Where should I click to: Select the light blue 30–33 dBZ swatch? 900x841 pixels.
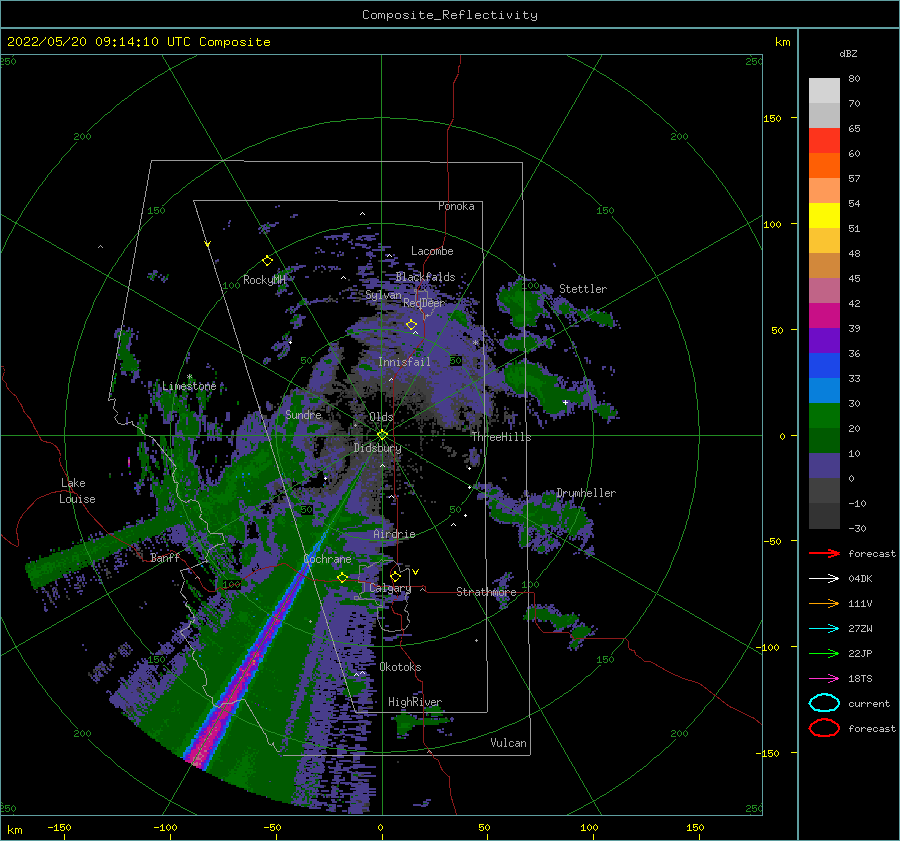point(824,391)
